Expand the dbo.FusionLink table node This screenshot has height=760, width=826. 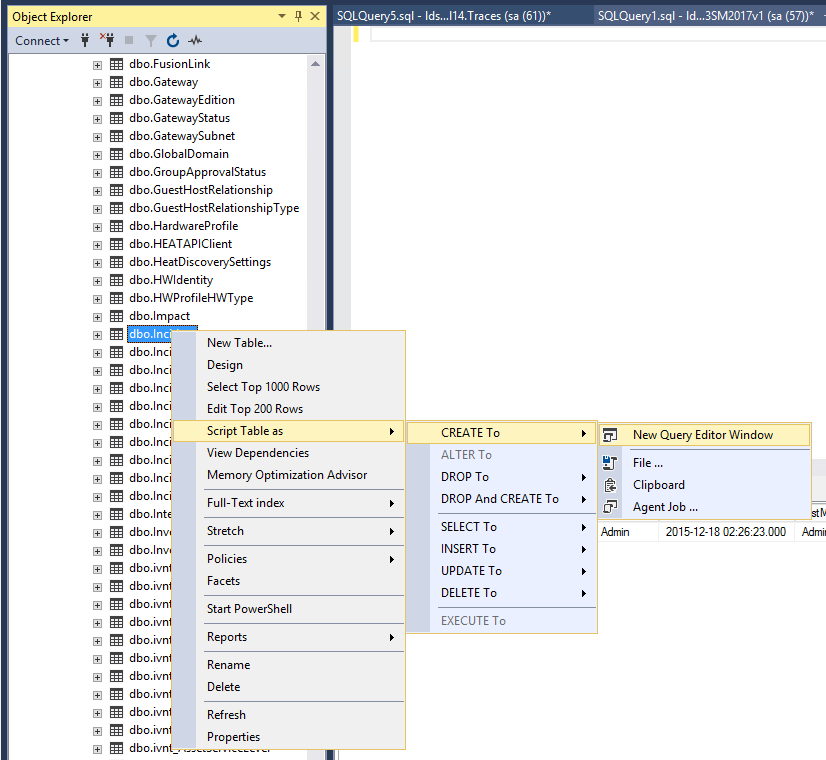(x=97, y=64)
